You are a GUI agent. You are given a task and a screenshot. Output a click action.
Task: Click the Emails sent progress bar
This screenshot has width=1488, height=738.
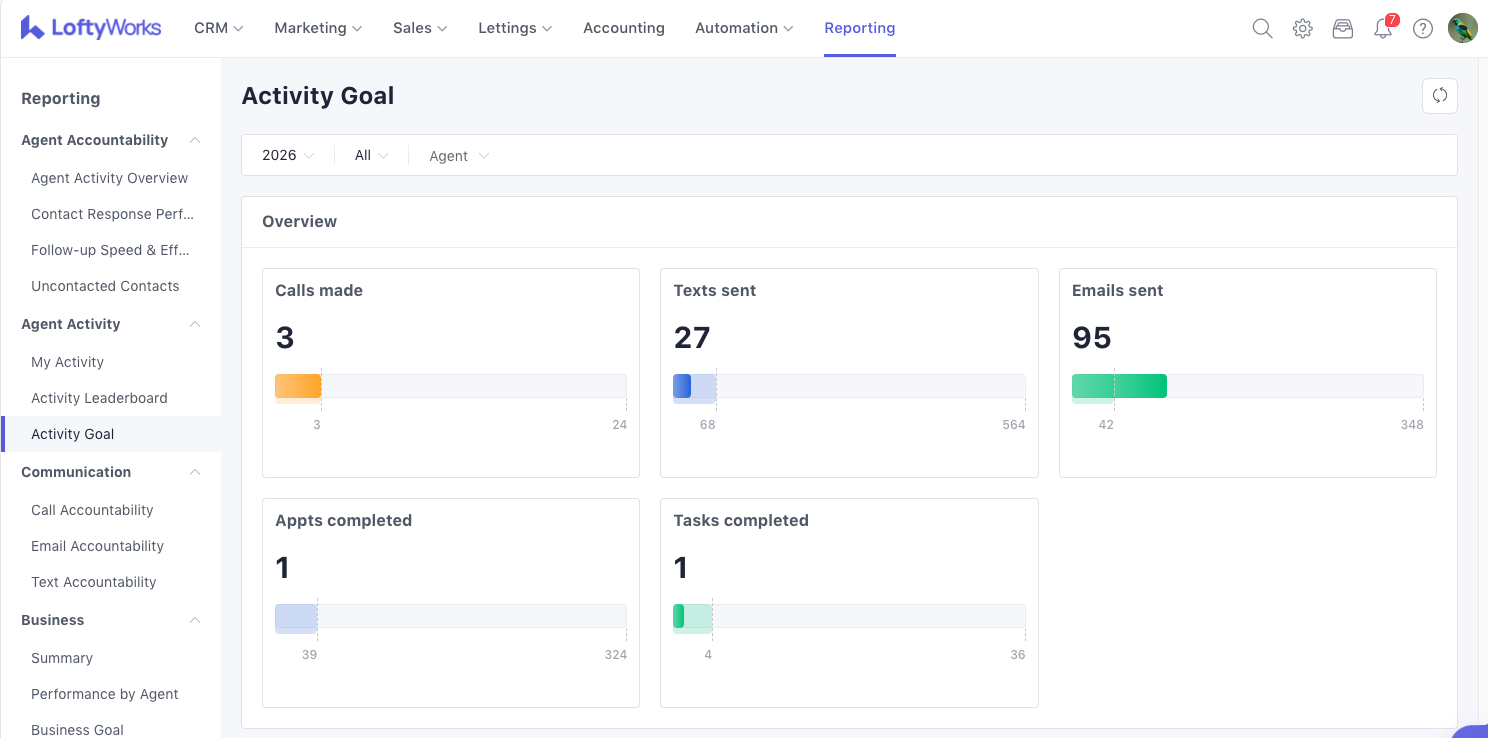coord(1247,386)
